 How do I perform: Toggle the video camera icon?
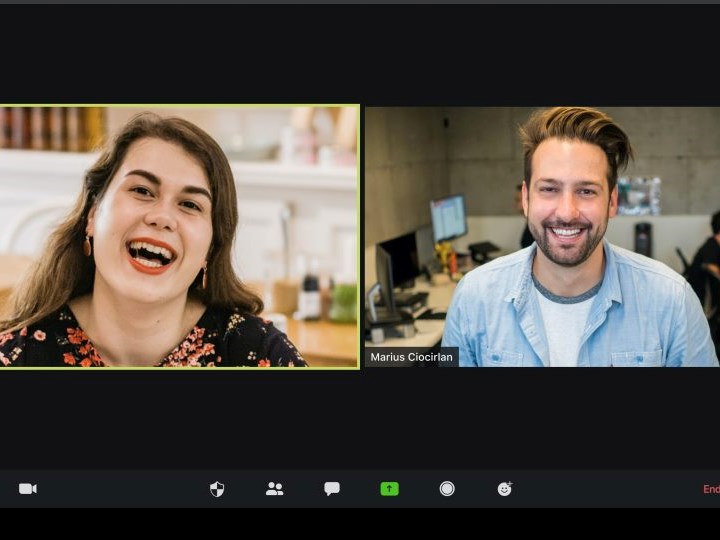[x=28, y=489]
